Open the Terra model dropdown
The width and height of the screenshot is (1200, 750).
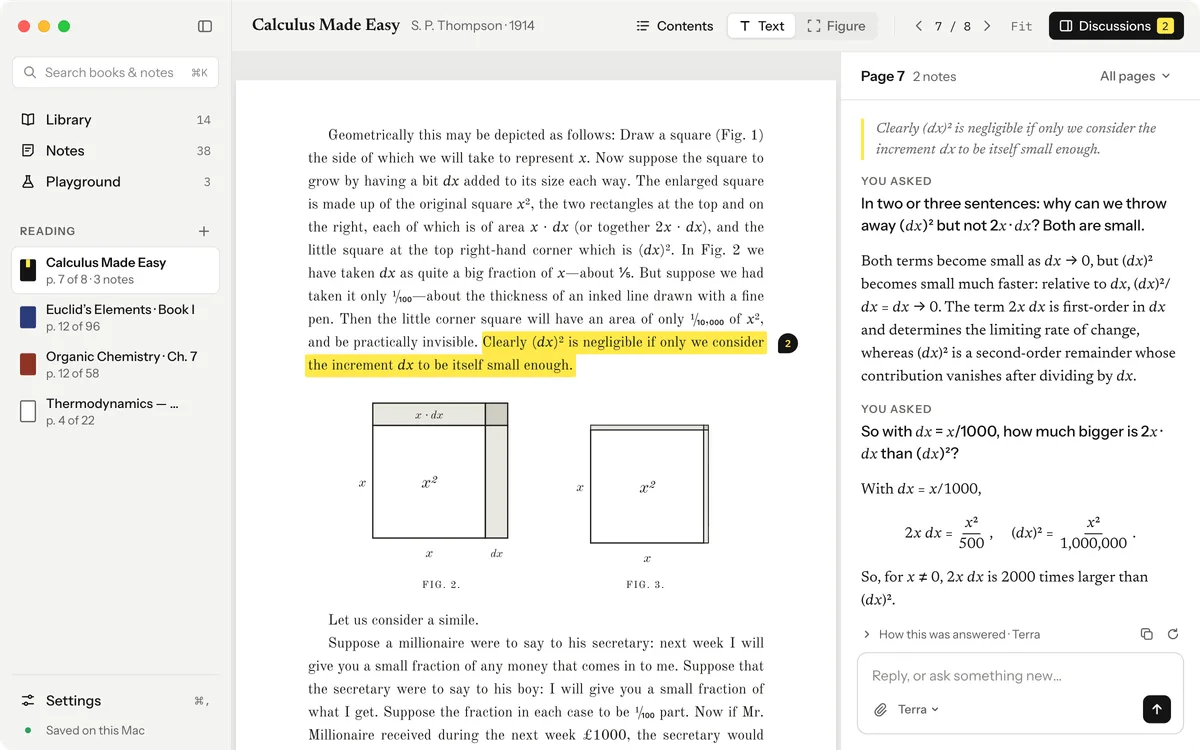(918, 709)
